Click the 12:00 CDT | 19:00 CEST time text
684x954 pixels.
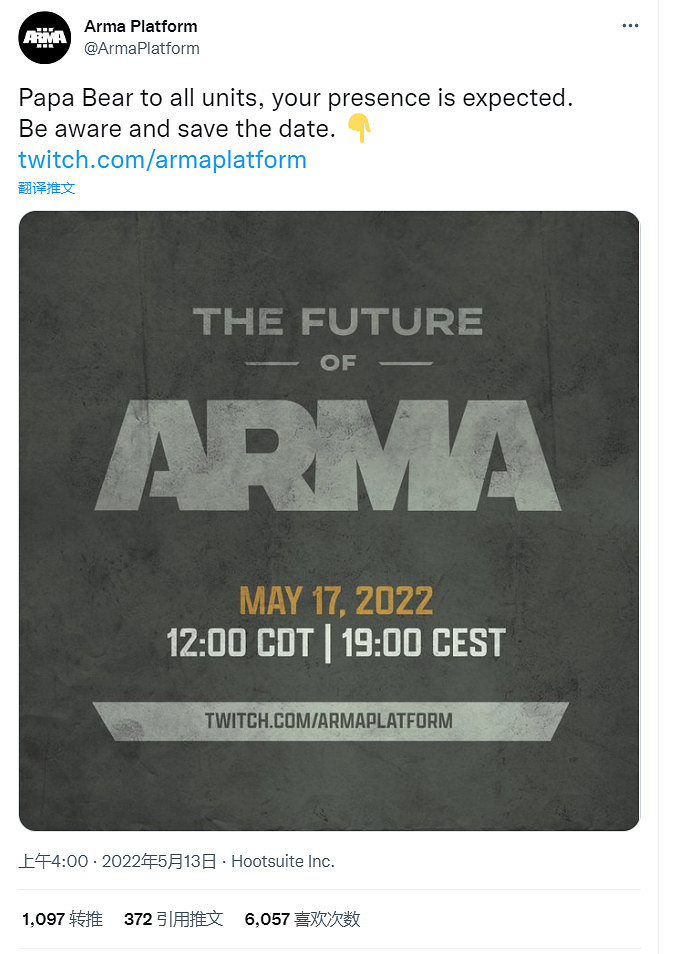[x=336, y=643]
